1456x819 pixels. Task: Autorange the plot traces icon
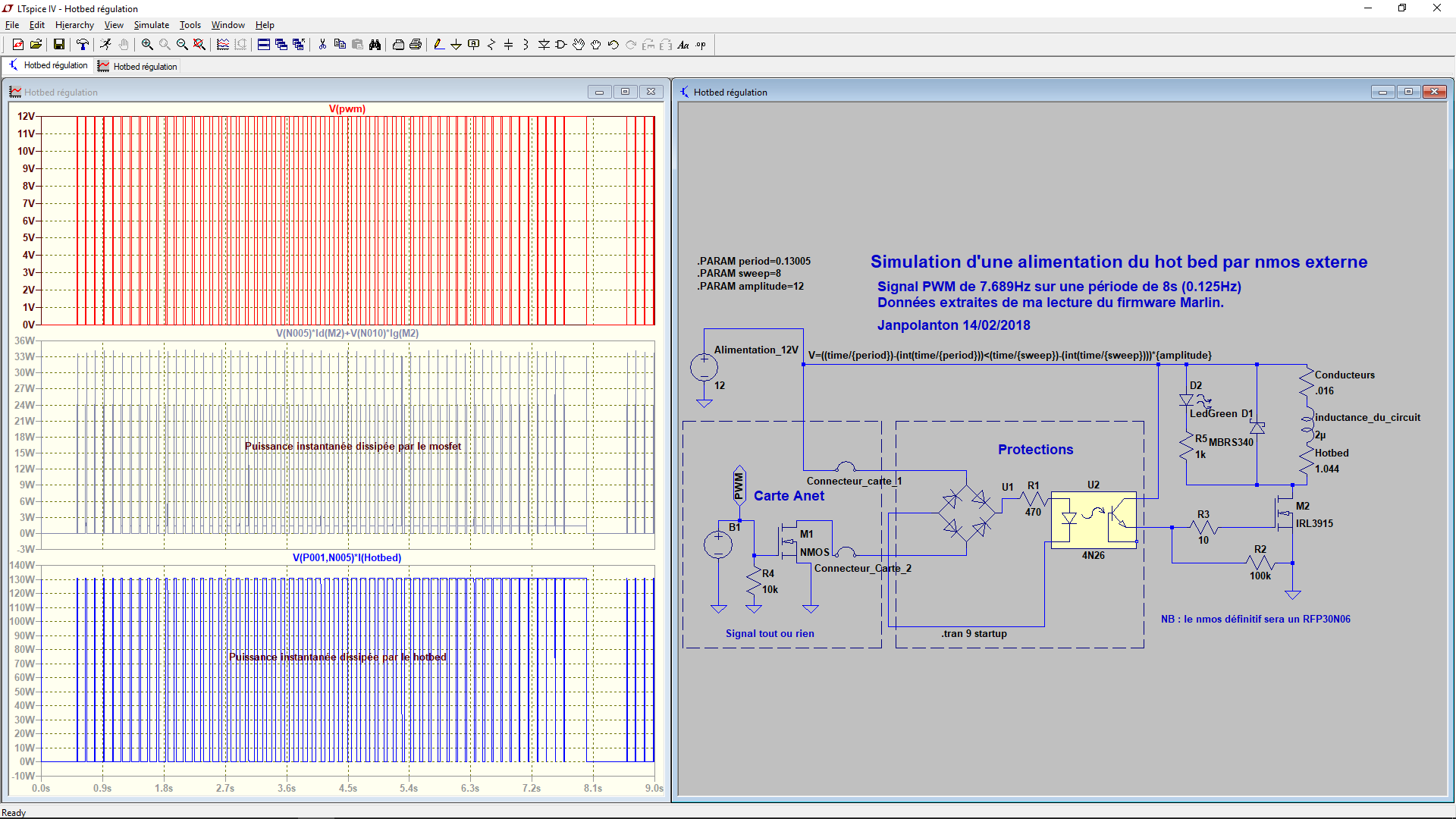click(x=223, y=45)
